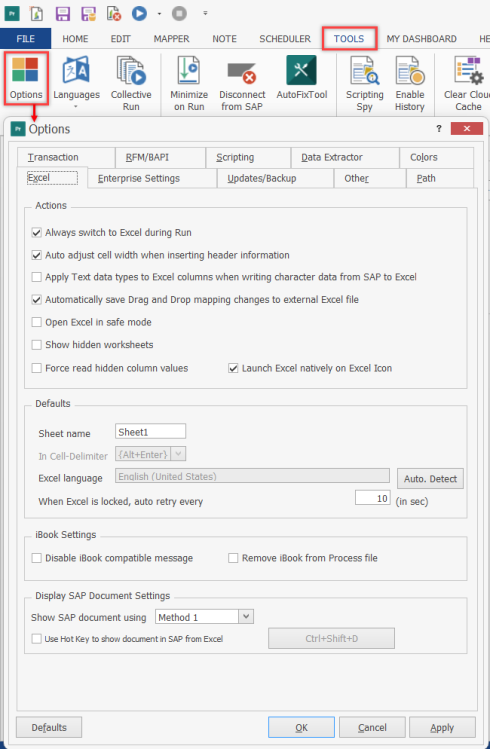This screenshot has height=749, width=490.
Task: Open the RFM/BAPI options tab
Action: (x=160, y=157)
